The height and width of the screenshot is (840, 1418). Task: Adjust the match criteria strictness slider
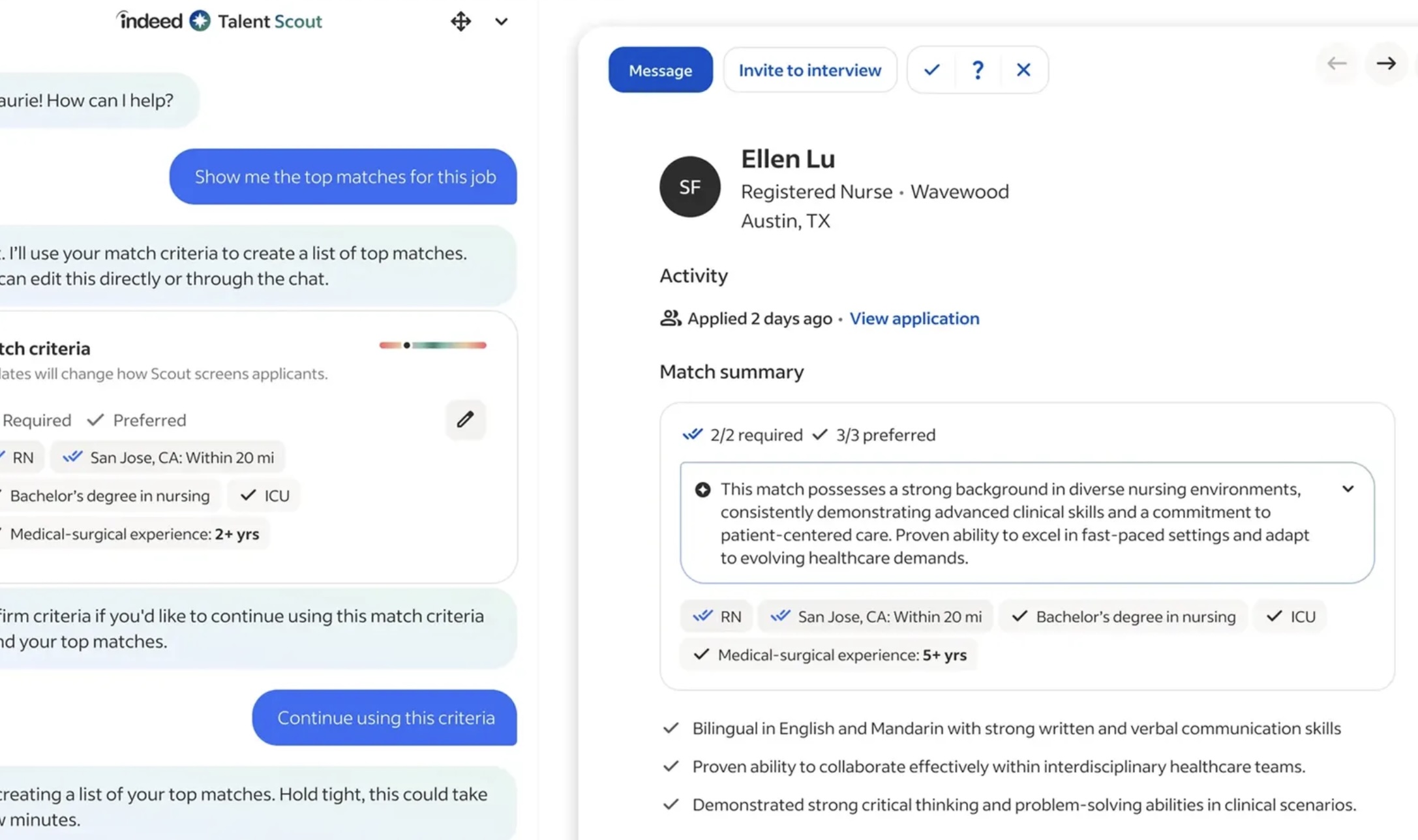coord(407,345)
